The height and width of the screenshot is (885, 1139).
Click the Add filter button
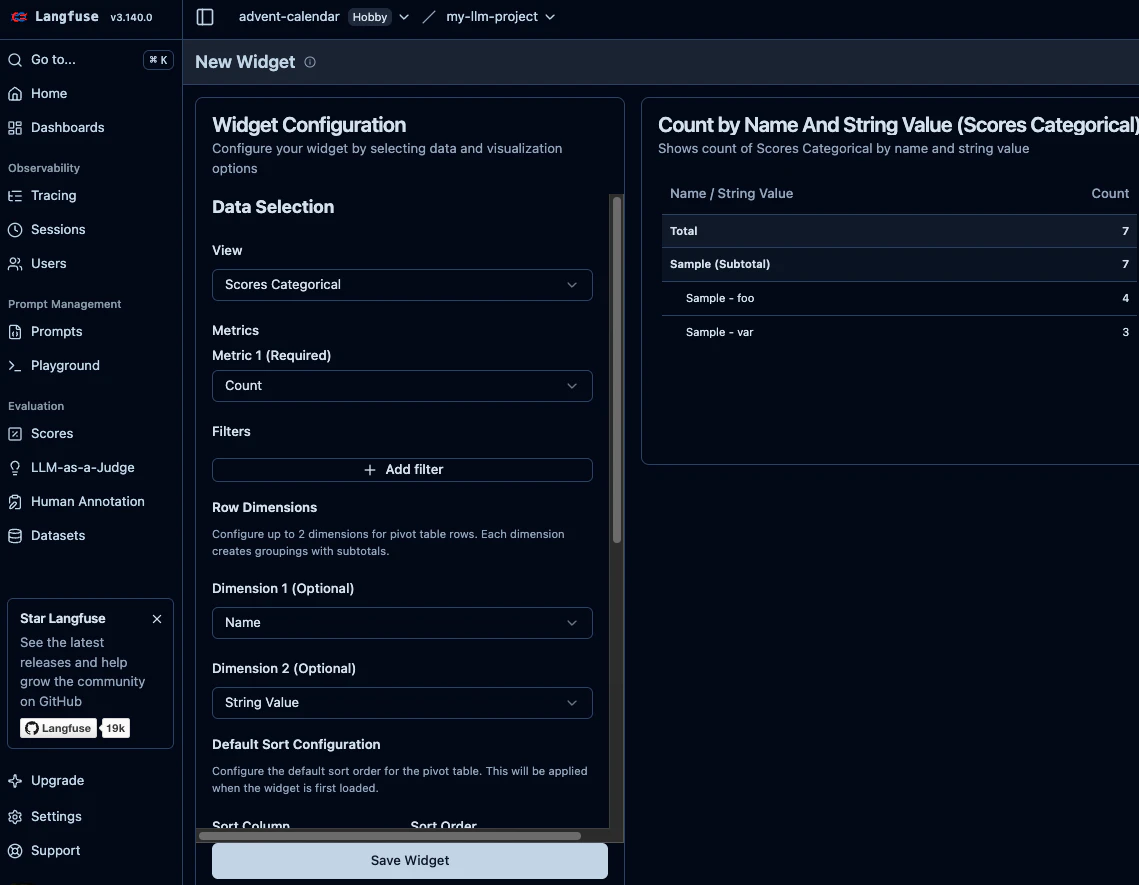402,469
